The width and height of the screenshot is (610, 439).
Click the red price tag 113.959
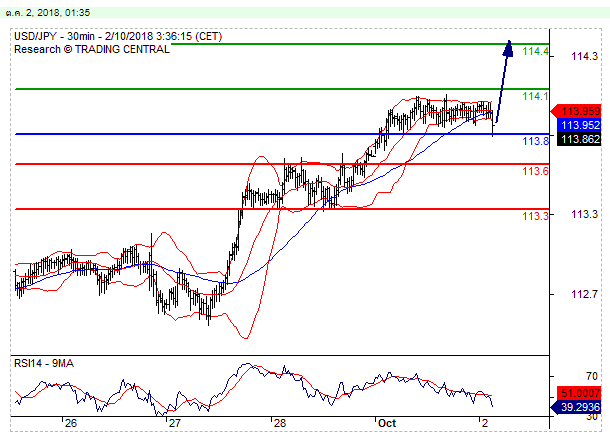click(578, 111)
